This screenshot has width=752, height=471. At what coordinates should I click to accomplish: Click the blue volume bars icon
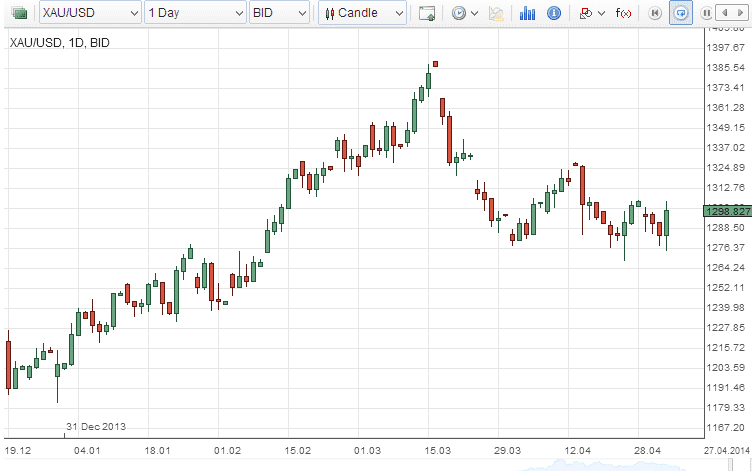[x=527, y=13]
